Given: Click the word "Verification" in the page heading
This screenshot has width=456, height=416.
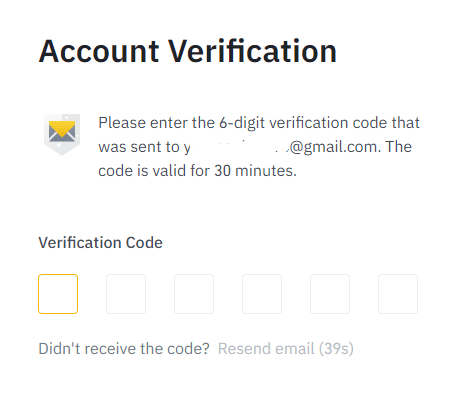Looking at the screenshot, I should 252,51.
